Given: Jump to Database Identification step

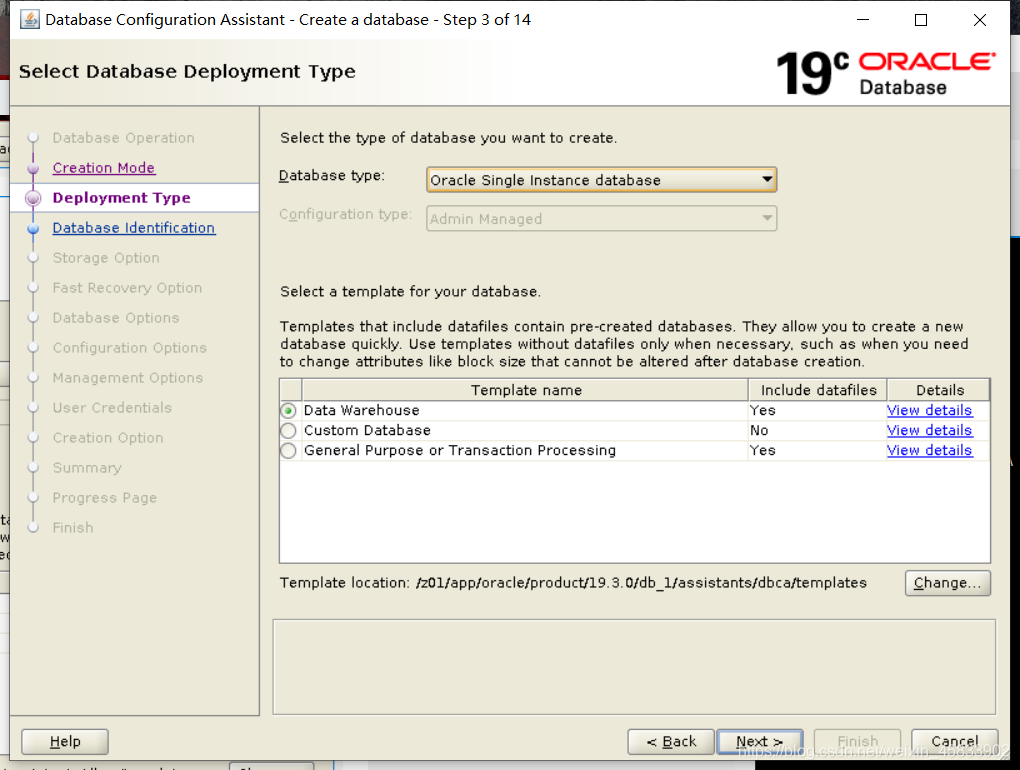Looking at the screenshot, I should [133, 228].
